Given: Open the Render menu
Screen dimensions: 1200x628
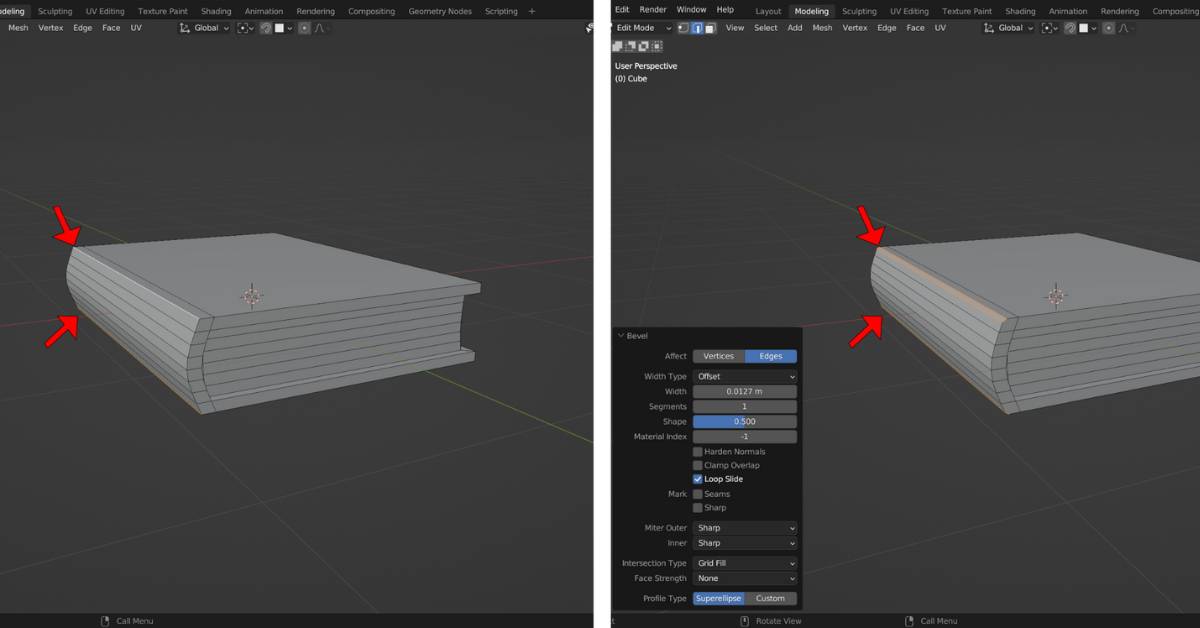Looking at the screenshot, I should point(652,10).
